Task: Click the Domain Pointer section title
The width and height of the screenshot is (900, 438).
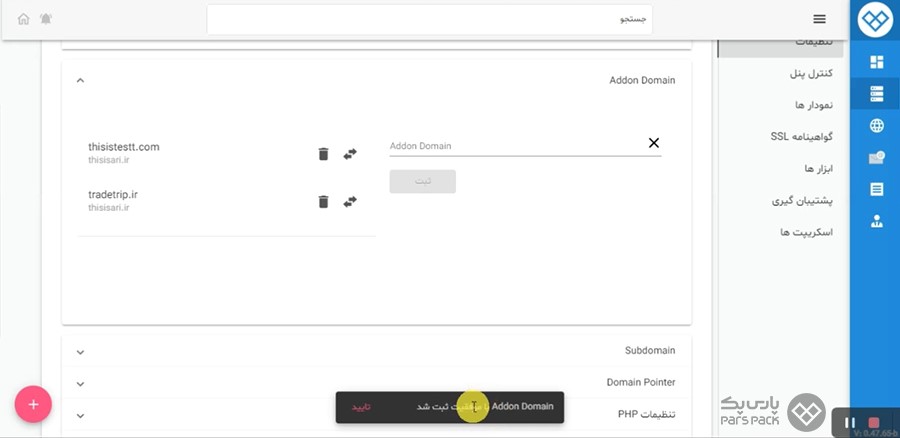Action: pyautogui.click(x=641, y=382)
